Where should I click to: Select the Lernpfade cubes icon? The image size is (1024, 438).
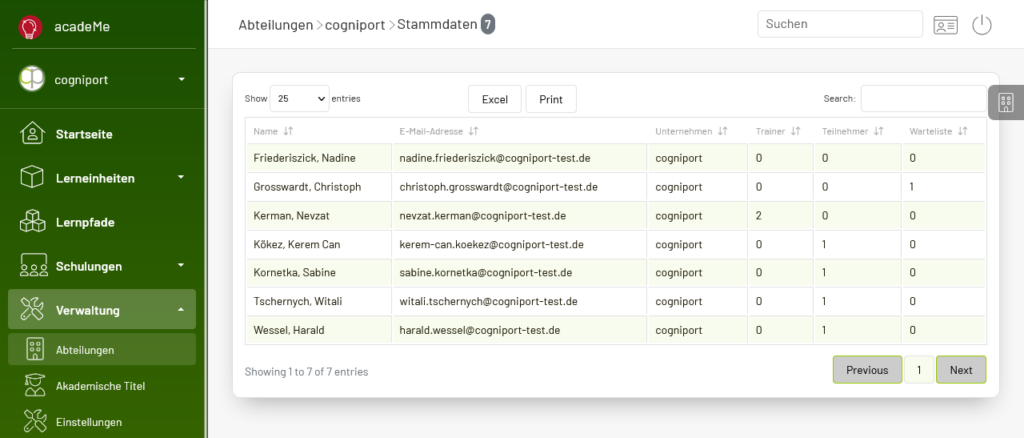(x=32, y=222)
